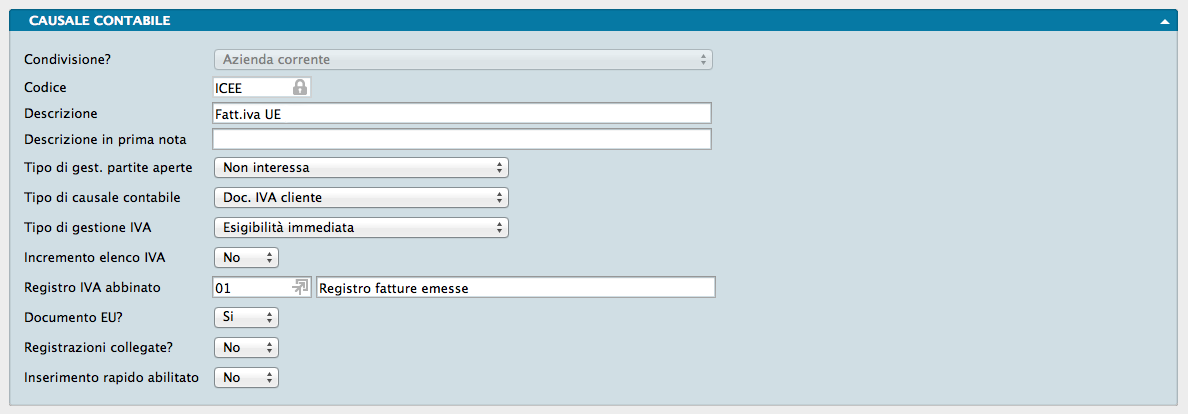Toggle the Documento EU? selector
1188x414 pixels.
(x=246, y=318)
